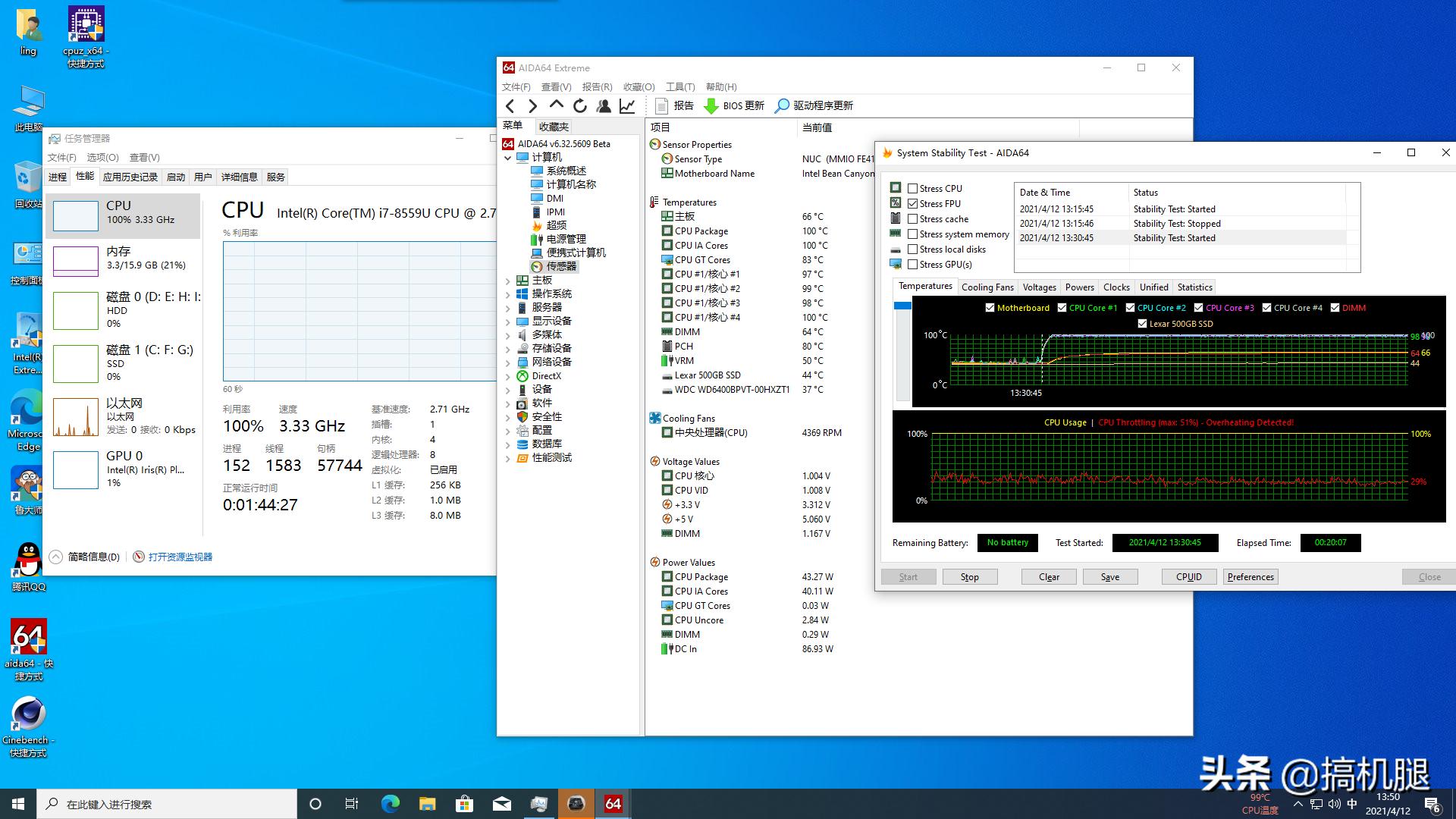Open 资源监视器 via the Task Manager link

(x=179, y=556)
